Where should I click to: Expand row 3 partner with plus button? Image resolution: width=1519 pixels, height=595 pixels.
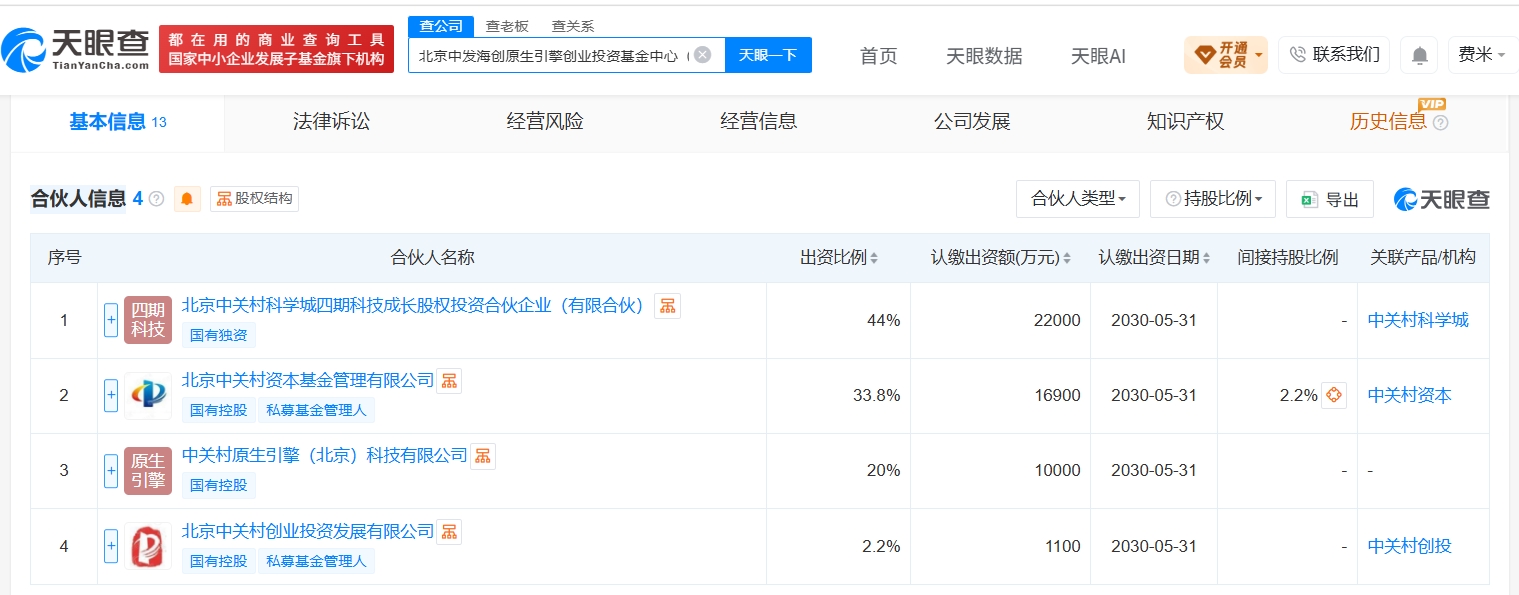[x=111, y=471]
